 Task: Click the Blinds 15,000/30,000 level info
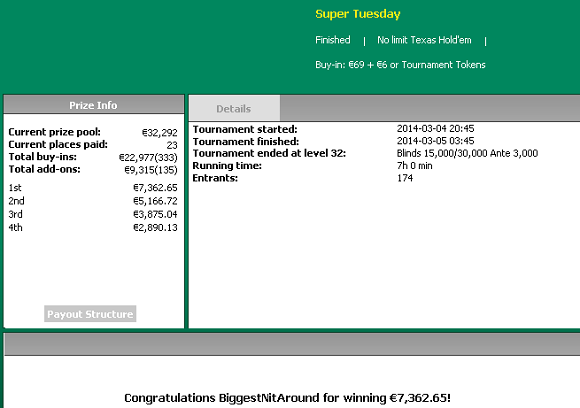point(467,153)
